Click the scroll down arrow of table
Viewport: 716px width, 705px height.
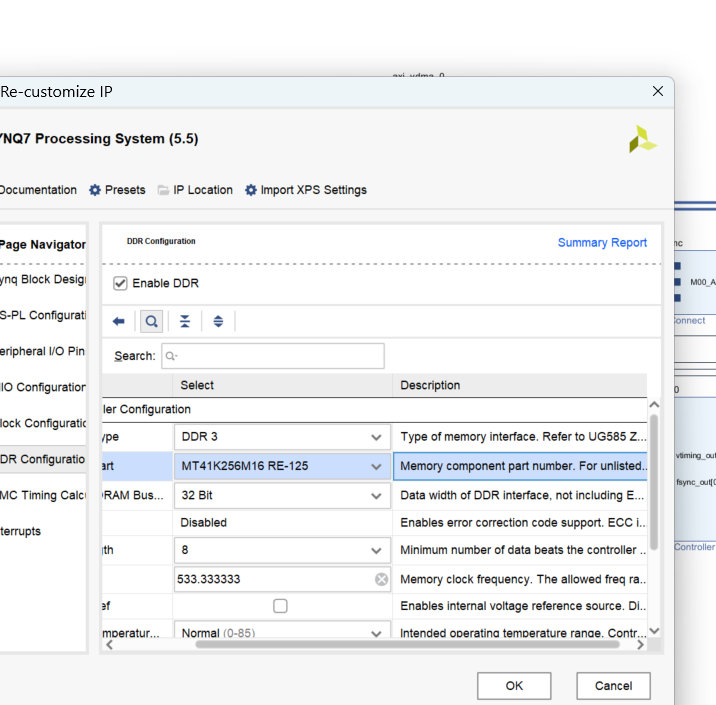[654, 631]
